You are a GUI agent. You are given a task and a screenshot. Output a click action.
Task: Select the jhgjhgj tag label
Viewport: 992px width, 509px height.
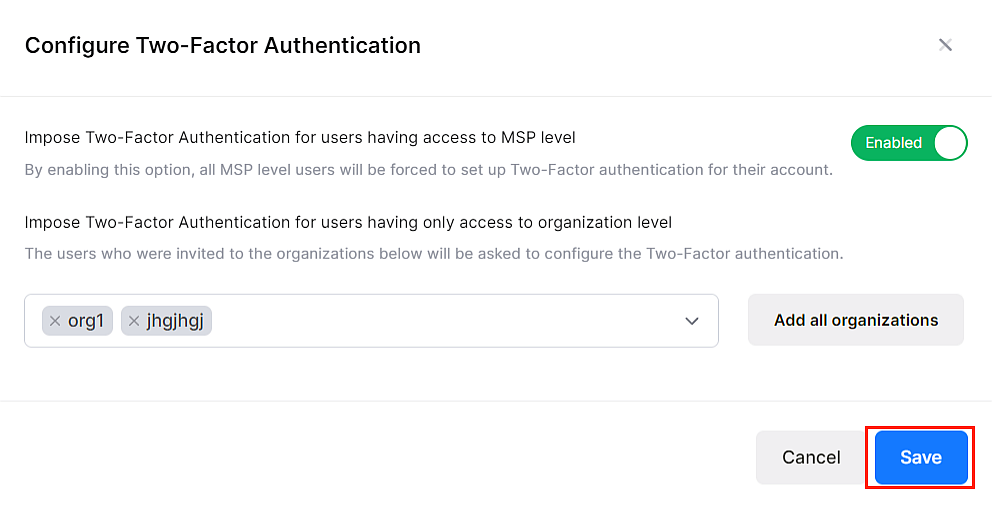coord(174,321)
